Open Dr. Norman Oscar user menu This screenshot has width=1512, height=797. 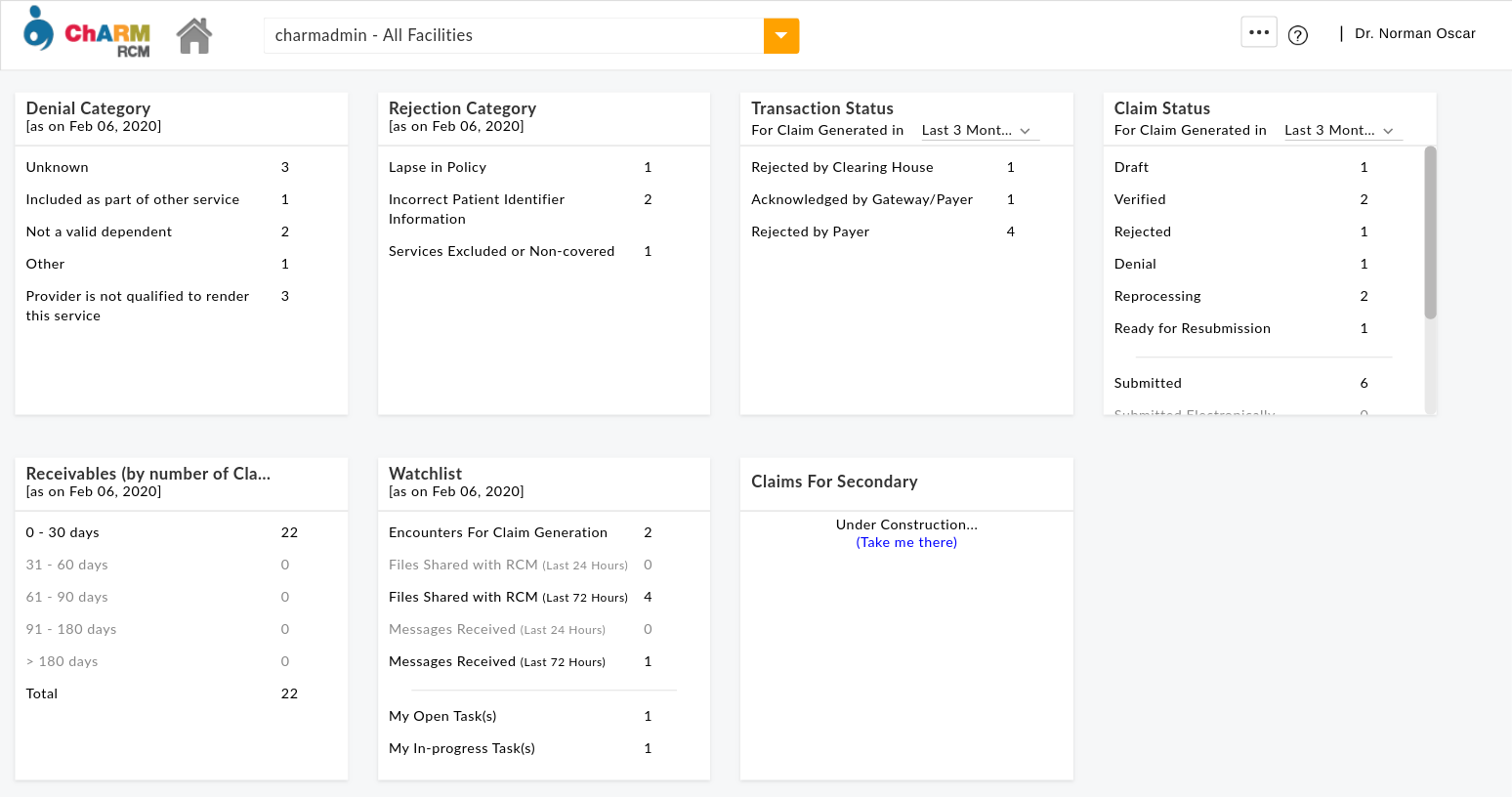[1414, 33]
